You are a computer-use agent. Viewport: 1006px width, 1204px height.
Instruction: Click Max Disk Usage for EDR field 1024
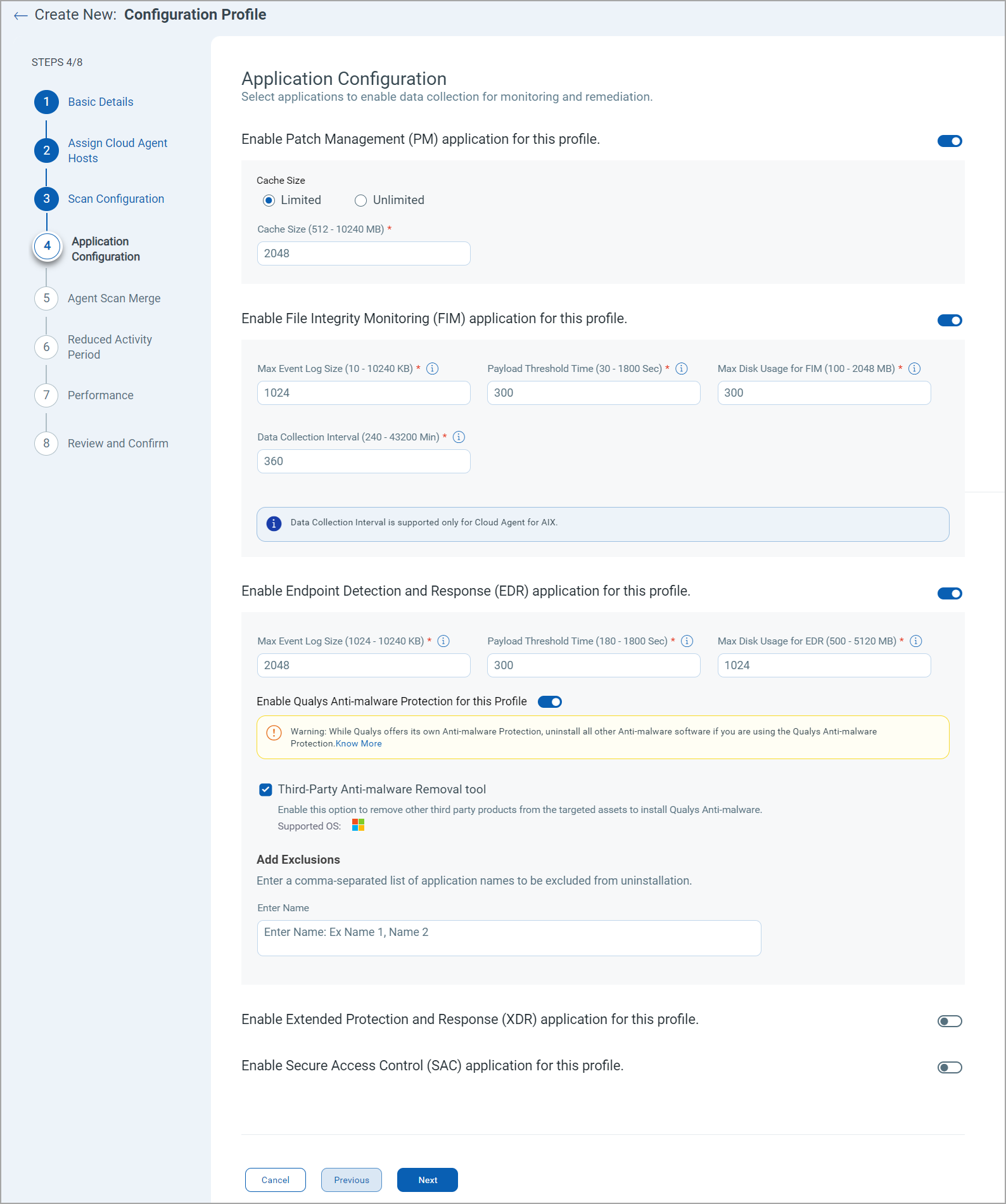pyautogui.click(x=824, y=665)
